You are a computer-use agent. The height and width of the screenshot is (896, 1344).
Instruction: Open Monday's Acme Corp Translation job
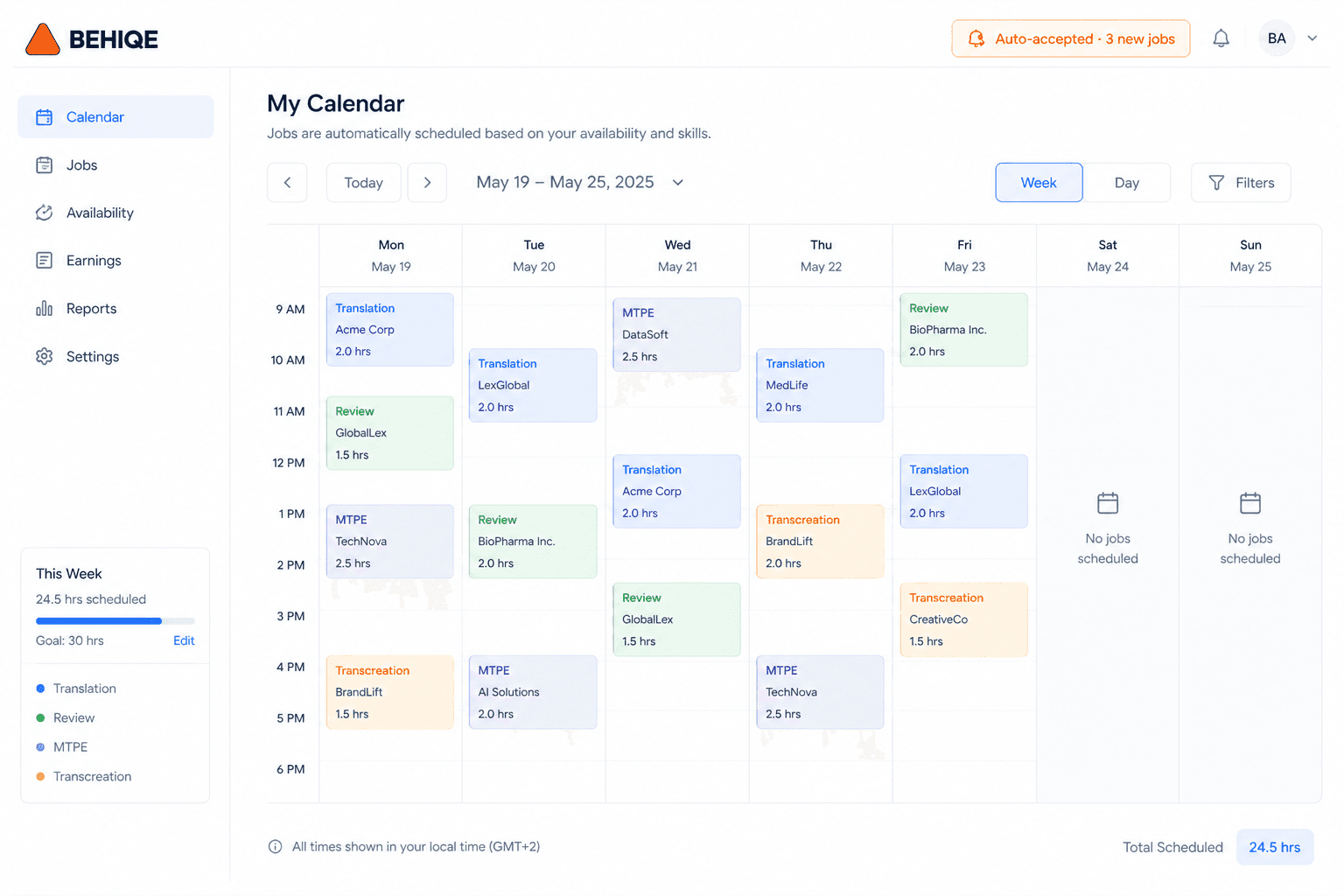390,330
